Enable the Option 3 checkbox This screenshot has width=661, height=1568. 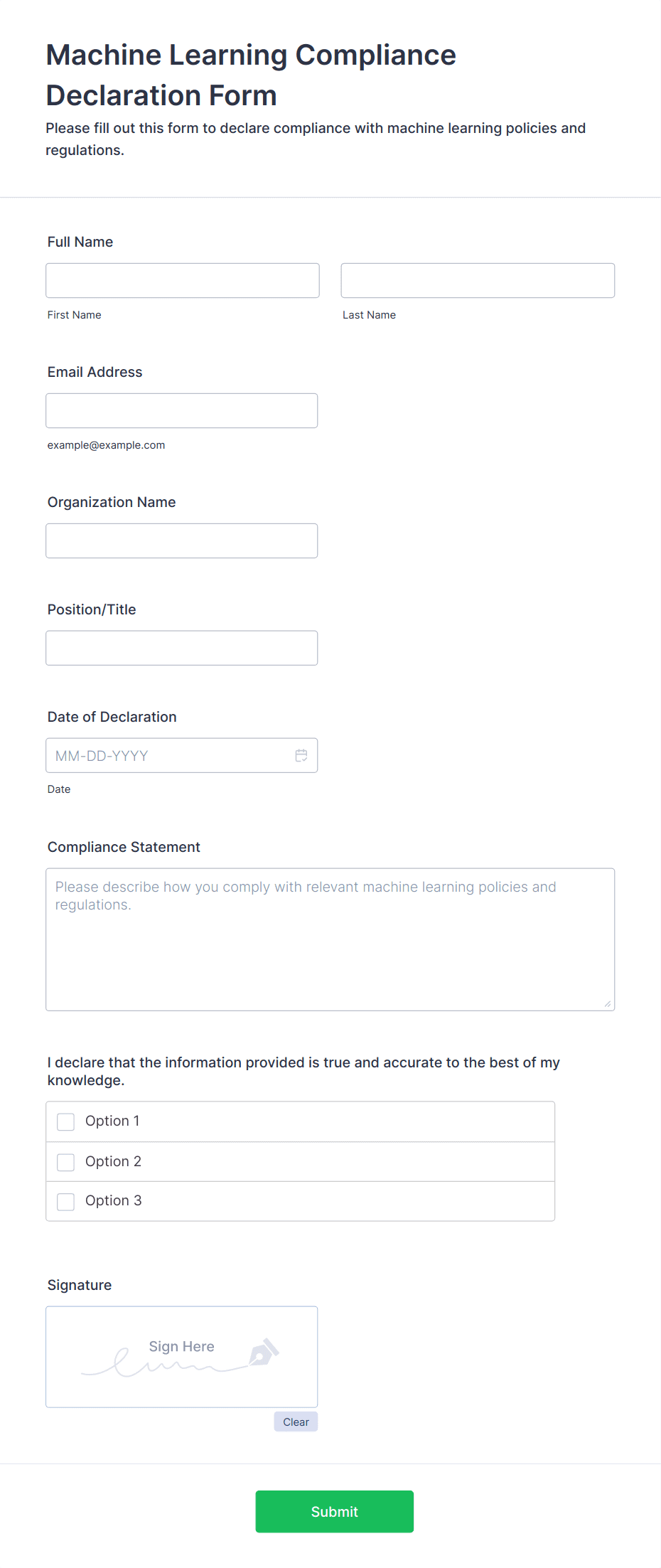[65, 1202]
